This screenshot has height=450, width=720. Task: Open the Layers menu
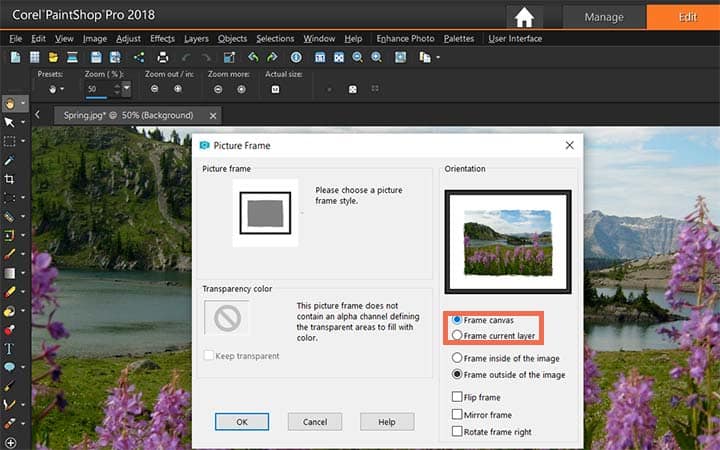tap(196, 39)
